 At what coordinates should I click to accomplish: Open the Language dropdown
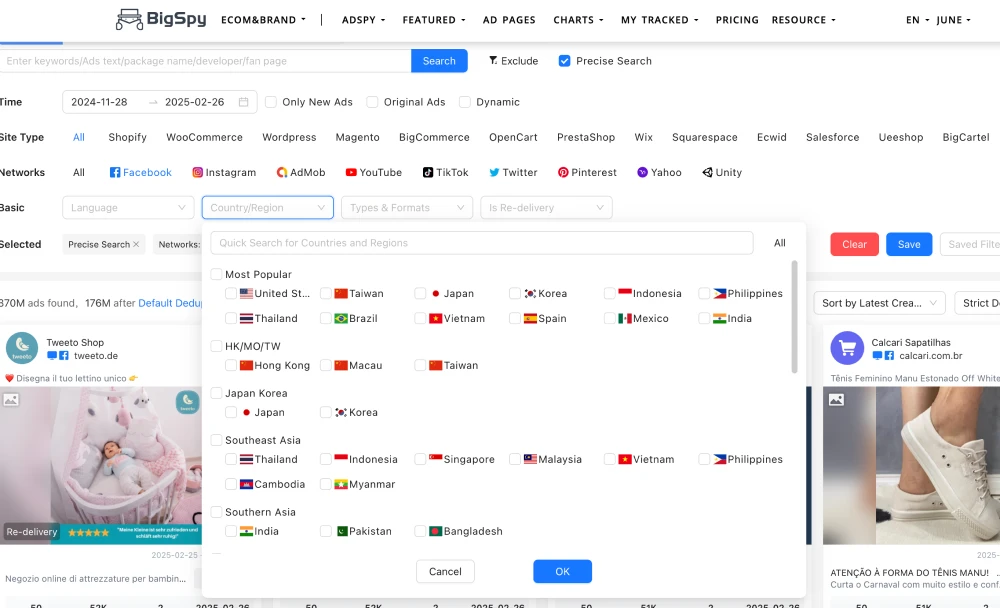[x=128, y=208]
